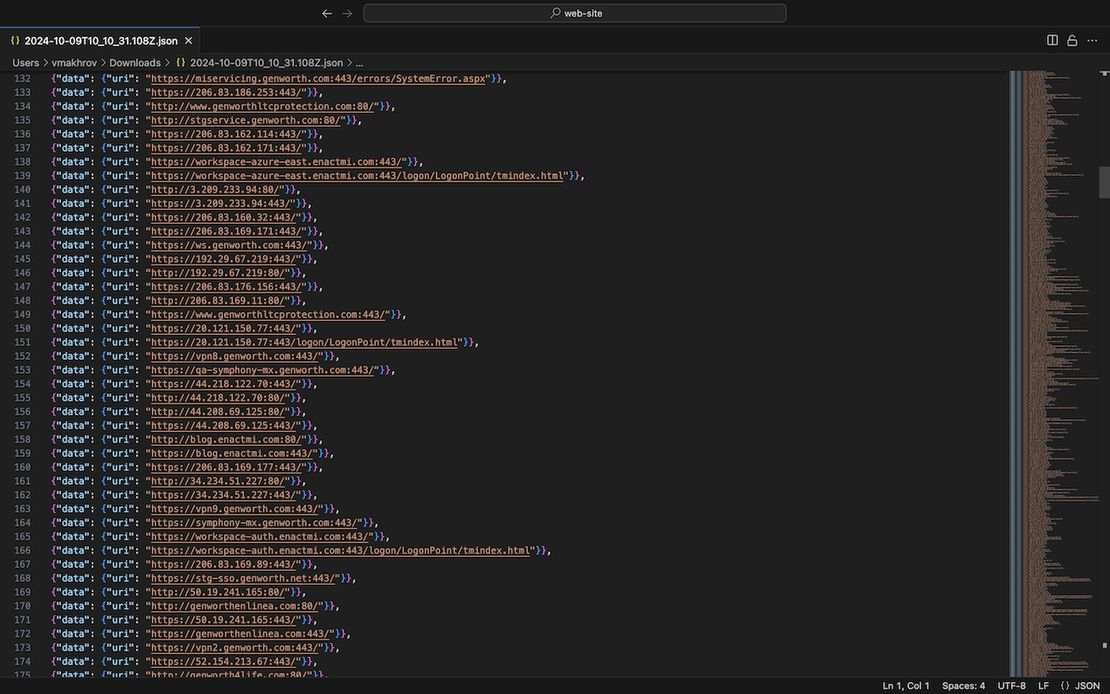Open the Downloads breadcrumb dropdown
This screenshot has height=694, width=1110.
tap(135, 62)
